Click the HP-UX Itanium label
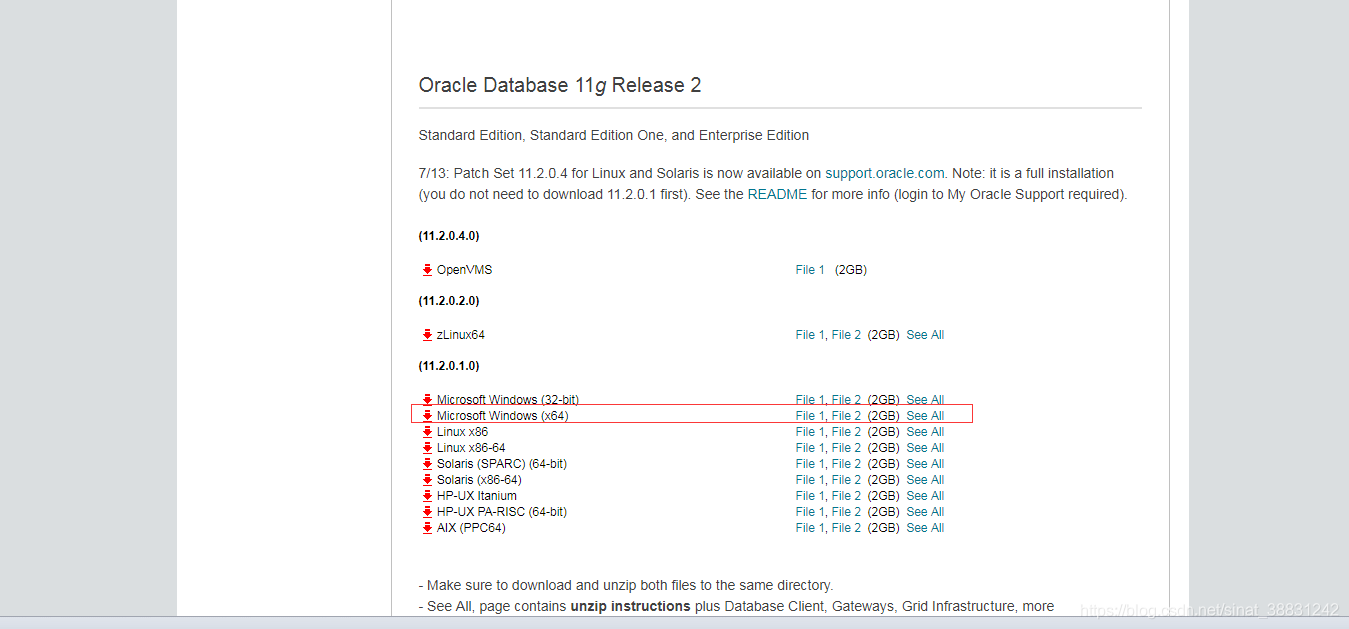 click(477, 496)
